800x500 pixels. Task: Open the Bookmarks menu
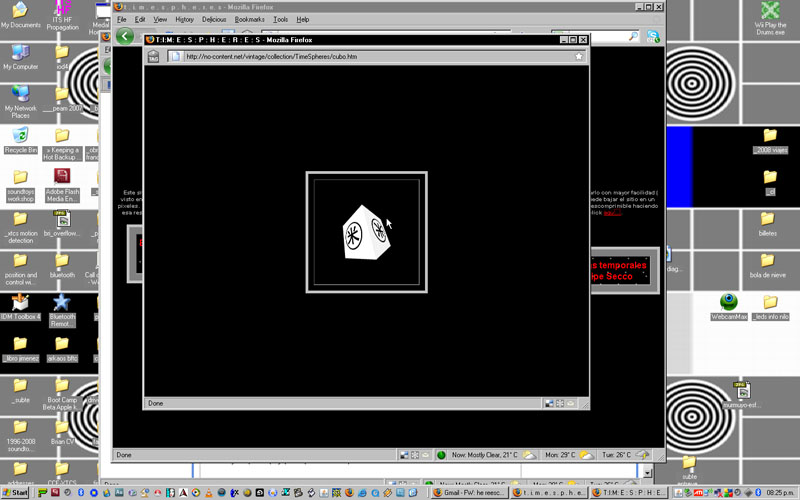[x=249, y=19]
